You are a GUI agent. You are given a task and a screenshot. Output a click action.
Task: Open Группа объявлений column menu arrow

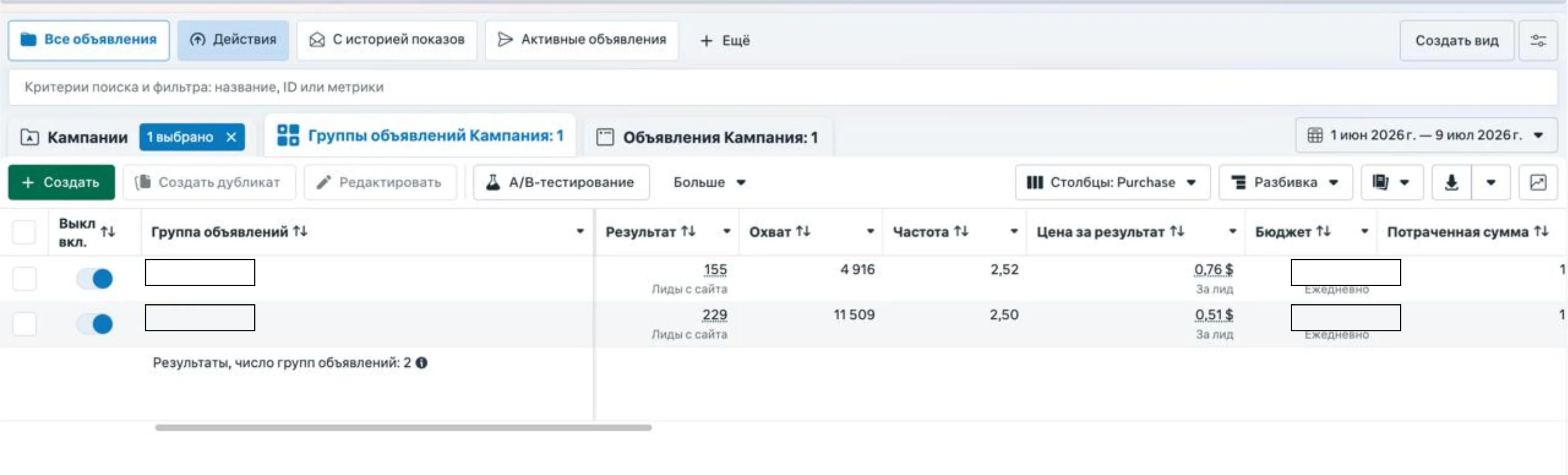click(x=580, y=231)
